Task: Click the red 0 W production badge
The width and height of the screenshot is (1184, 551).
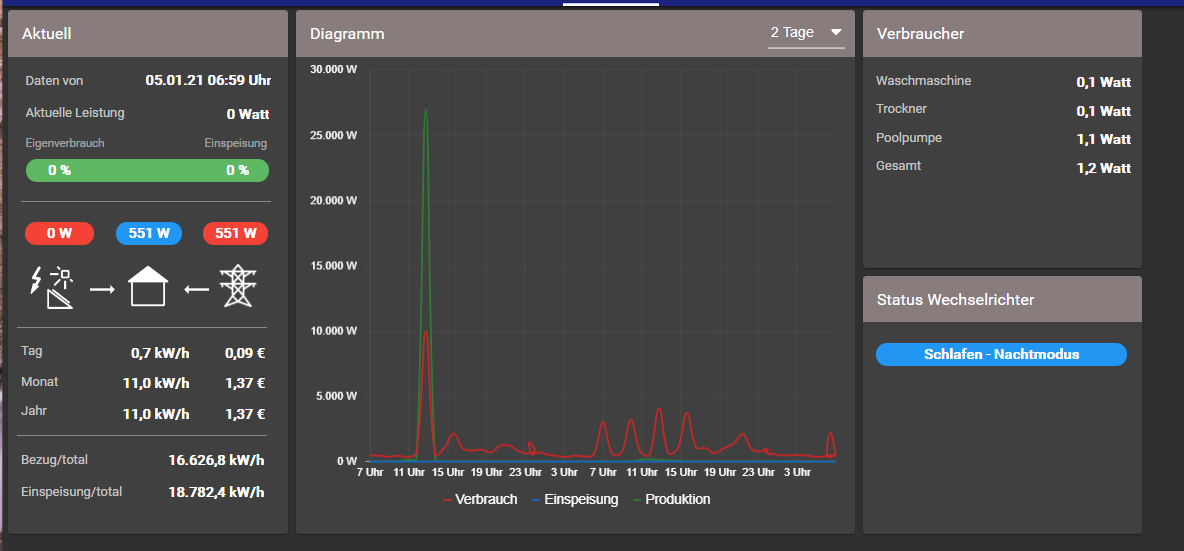Action: click(x=60, y=233)
